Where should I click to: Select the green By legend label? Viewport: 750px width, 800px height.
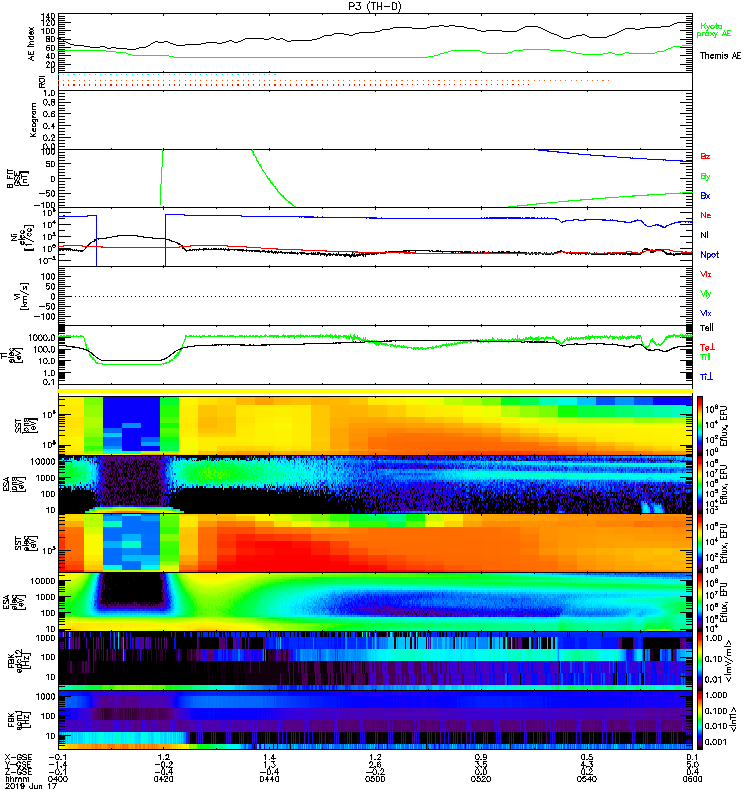[705, 176]
